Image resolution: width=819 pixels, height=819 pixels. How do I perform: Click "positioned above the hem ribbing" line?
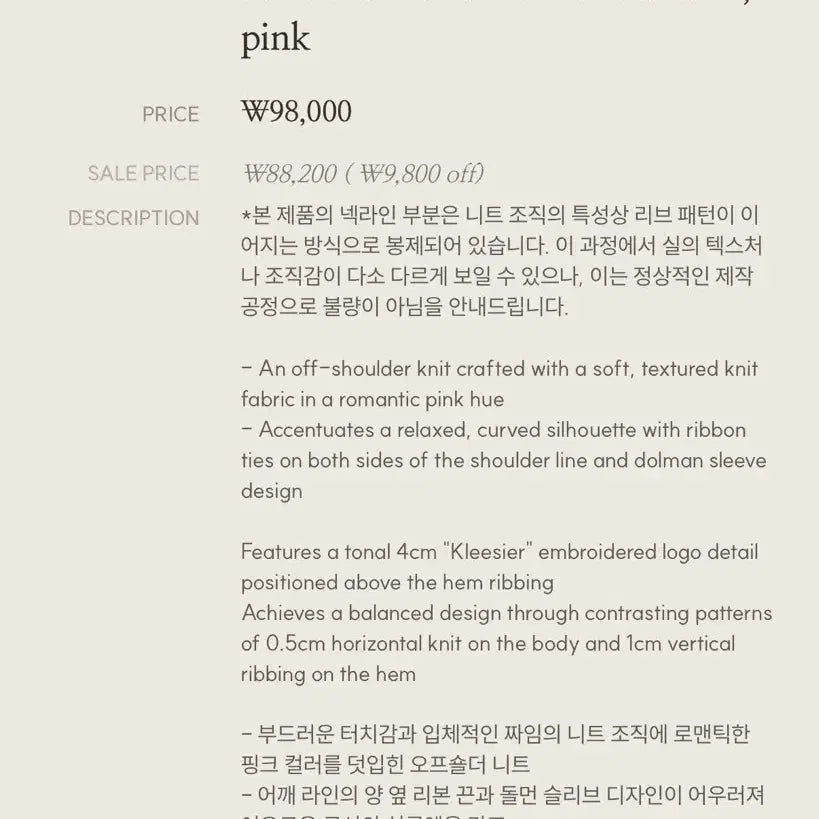click(x=397, y=582)
